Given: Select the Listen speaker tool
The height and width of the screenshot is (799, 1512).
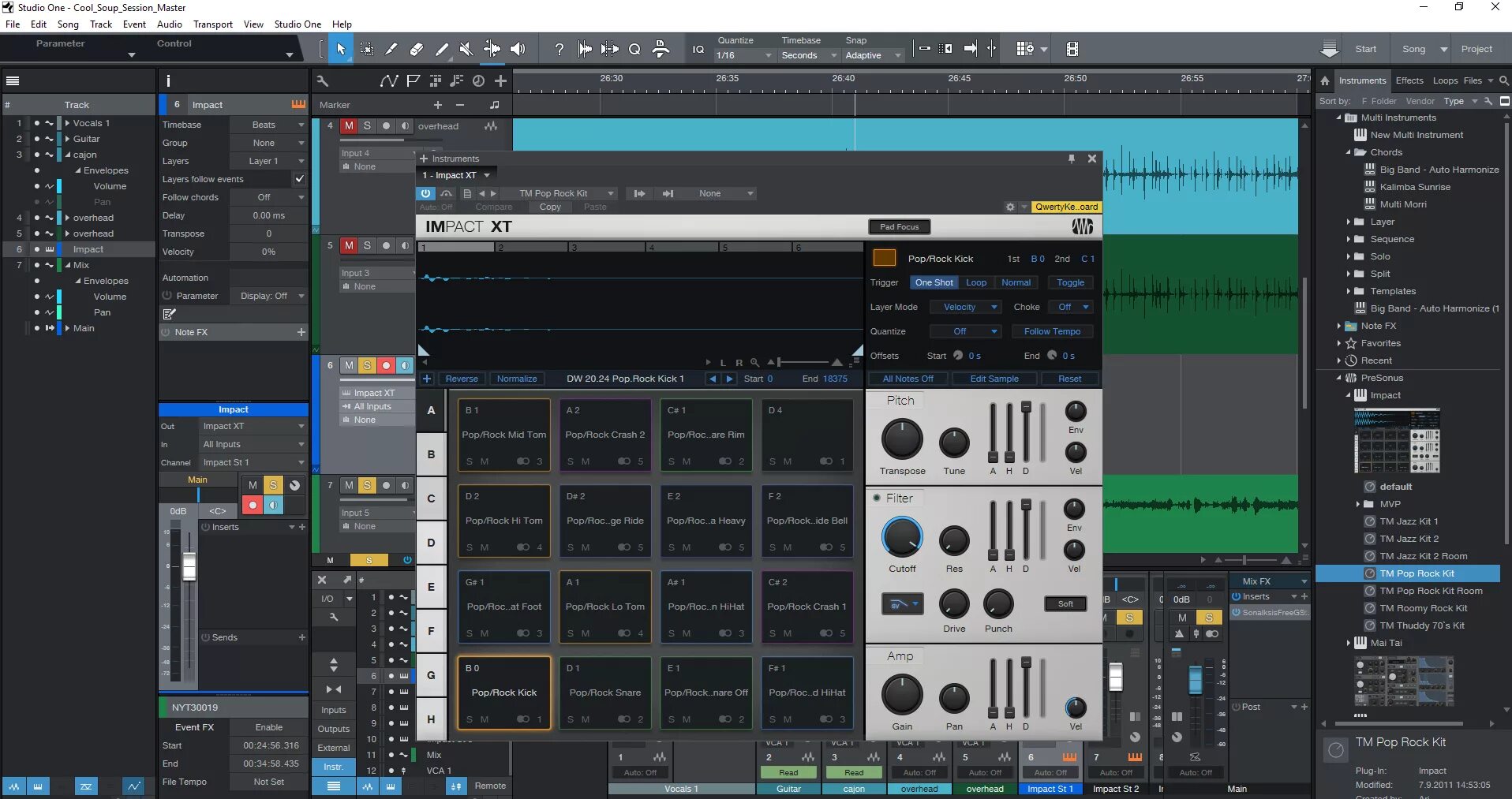Looking at the screenshot, I should click(x=518, y=49).
